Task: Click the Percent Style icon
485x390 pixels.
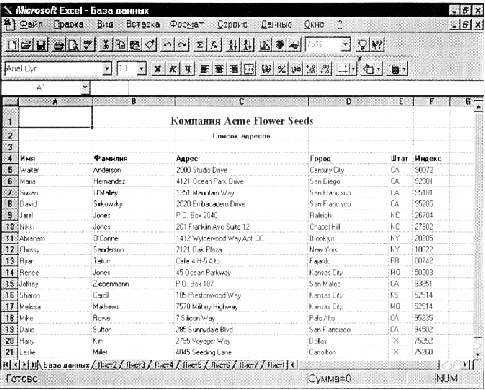Action: (282, 69)
